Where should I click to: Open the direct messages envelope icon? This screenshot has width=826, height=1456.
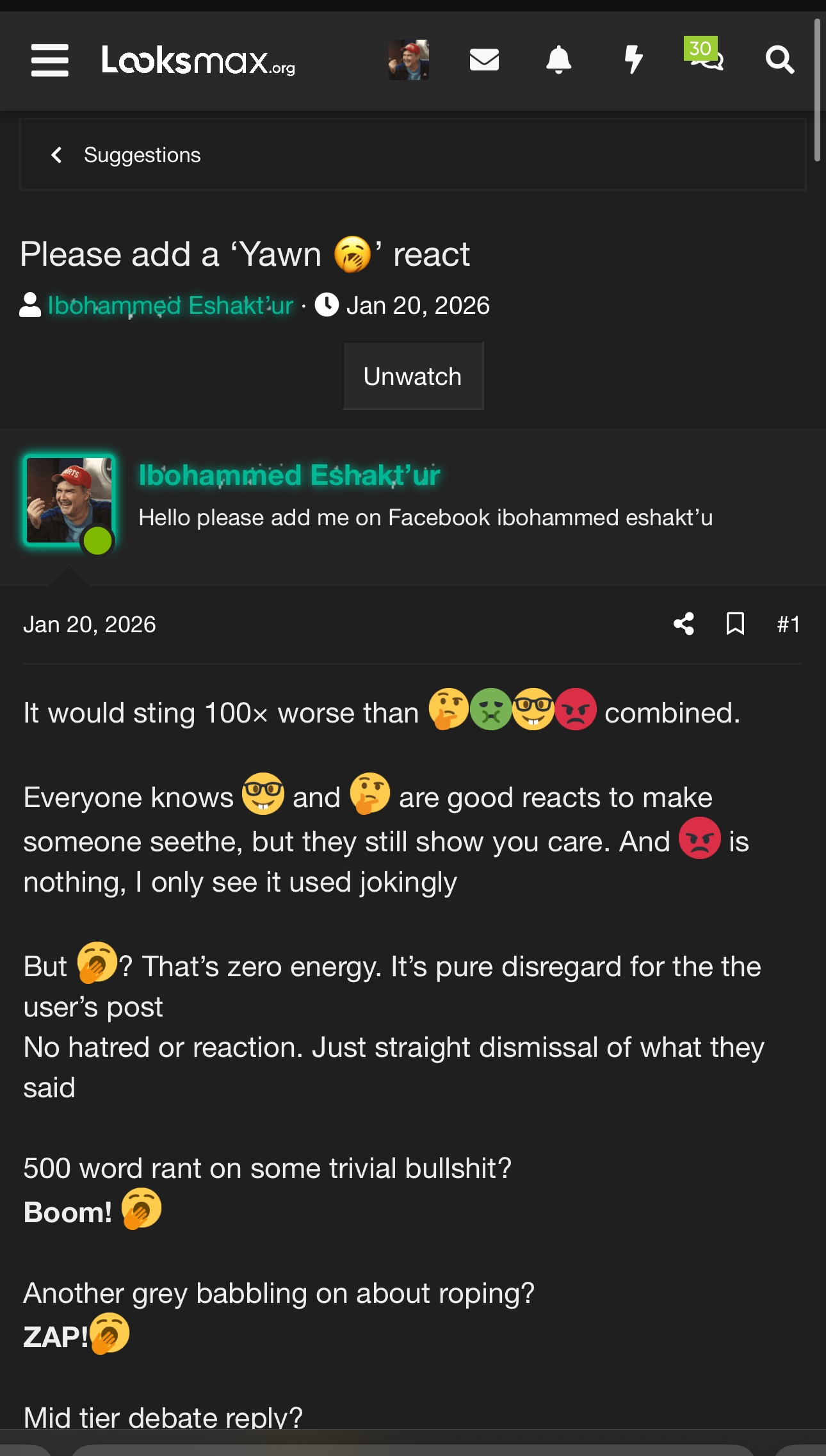coord(484,60)
